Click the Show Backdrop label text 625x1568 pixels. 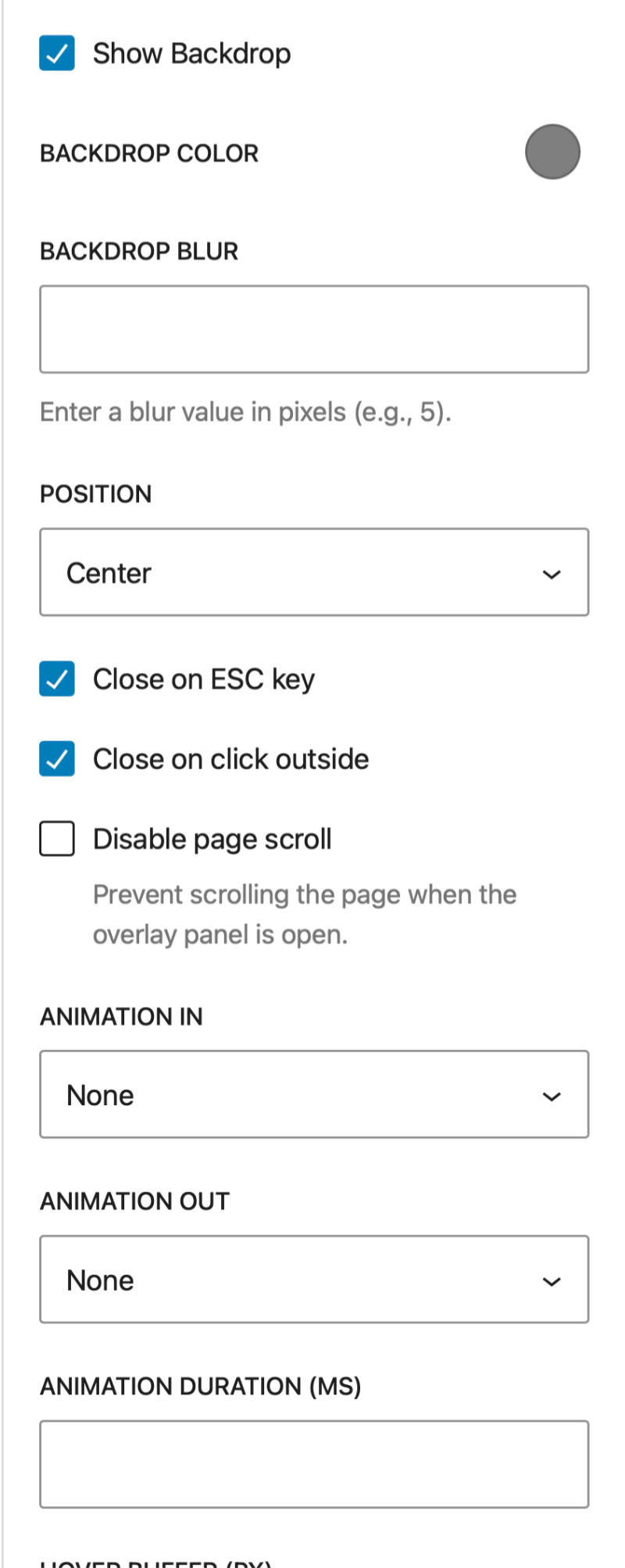191,53
